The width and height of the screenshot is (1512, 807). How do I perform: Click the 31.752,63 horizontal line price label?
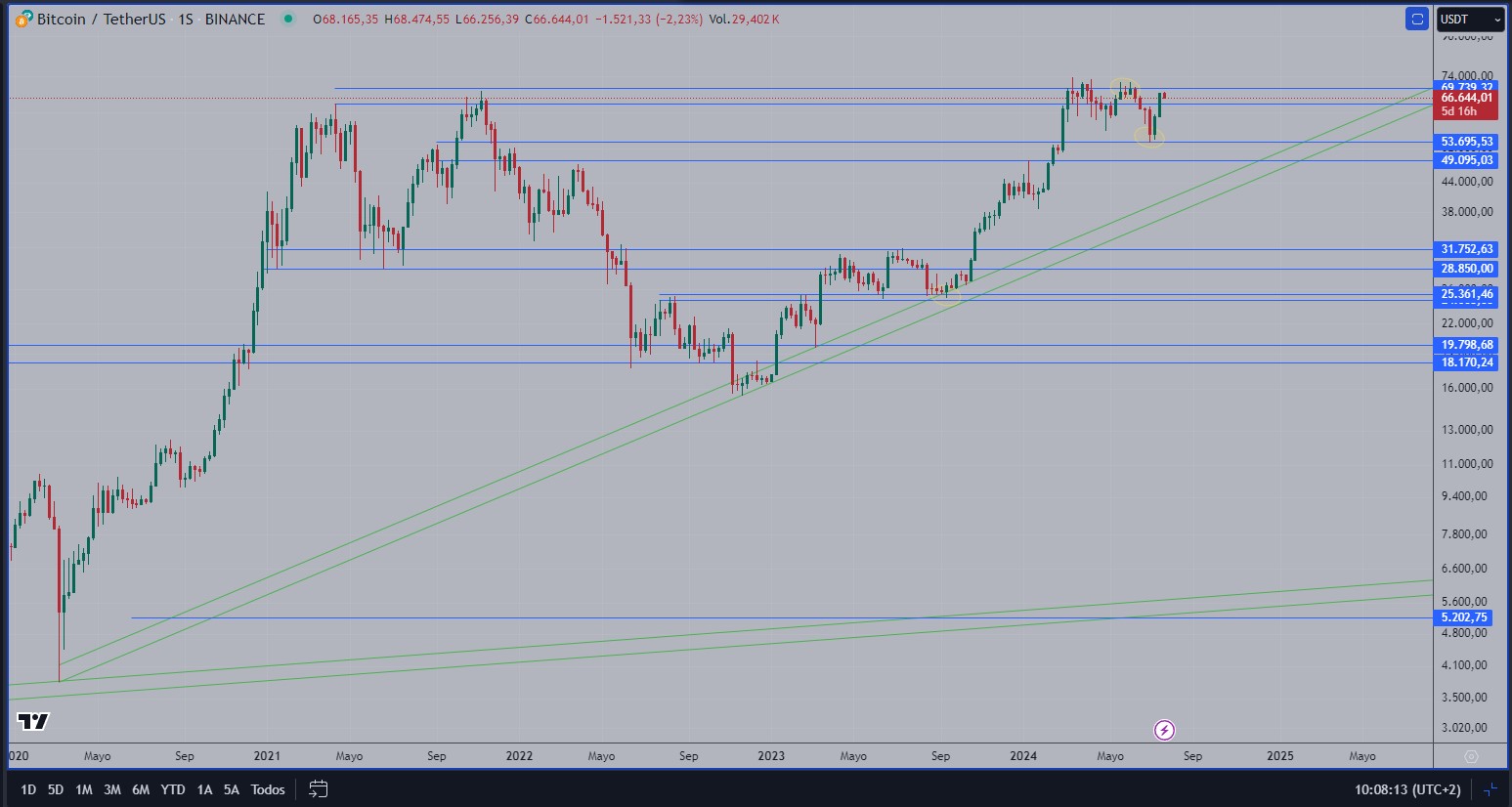[x=1467, y=249]
